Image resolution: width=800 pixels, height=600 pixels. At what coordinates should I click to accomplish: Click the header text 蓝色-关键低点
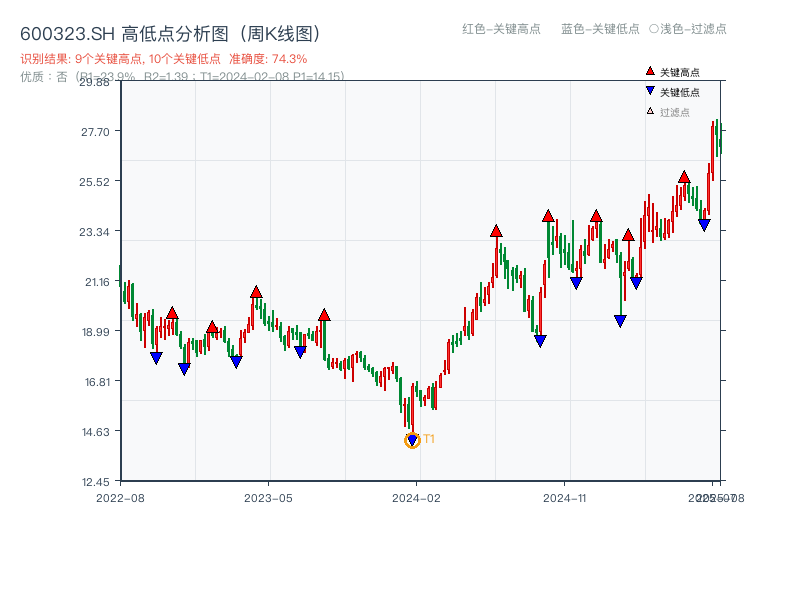point(600,29)
